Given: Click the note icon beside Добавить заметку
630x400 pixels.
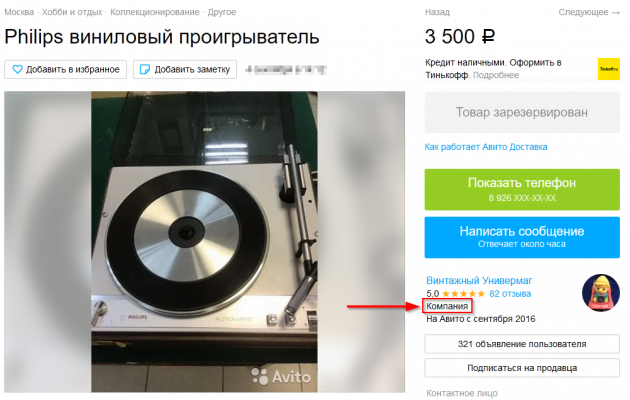Looking at the screenshot, I should (144, 69).
